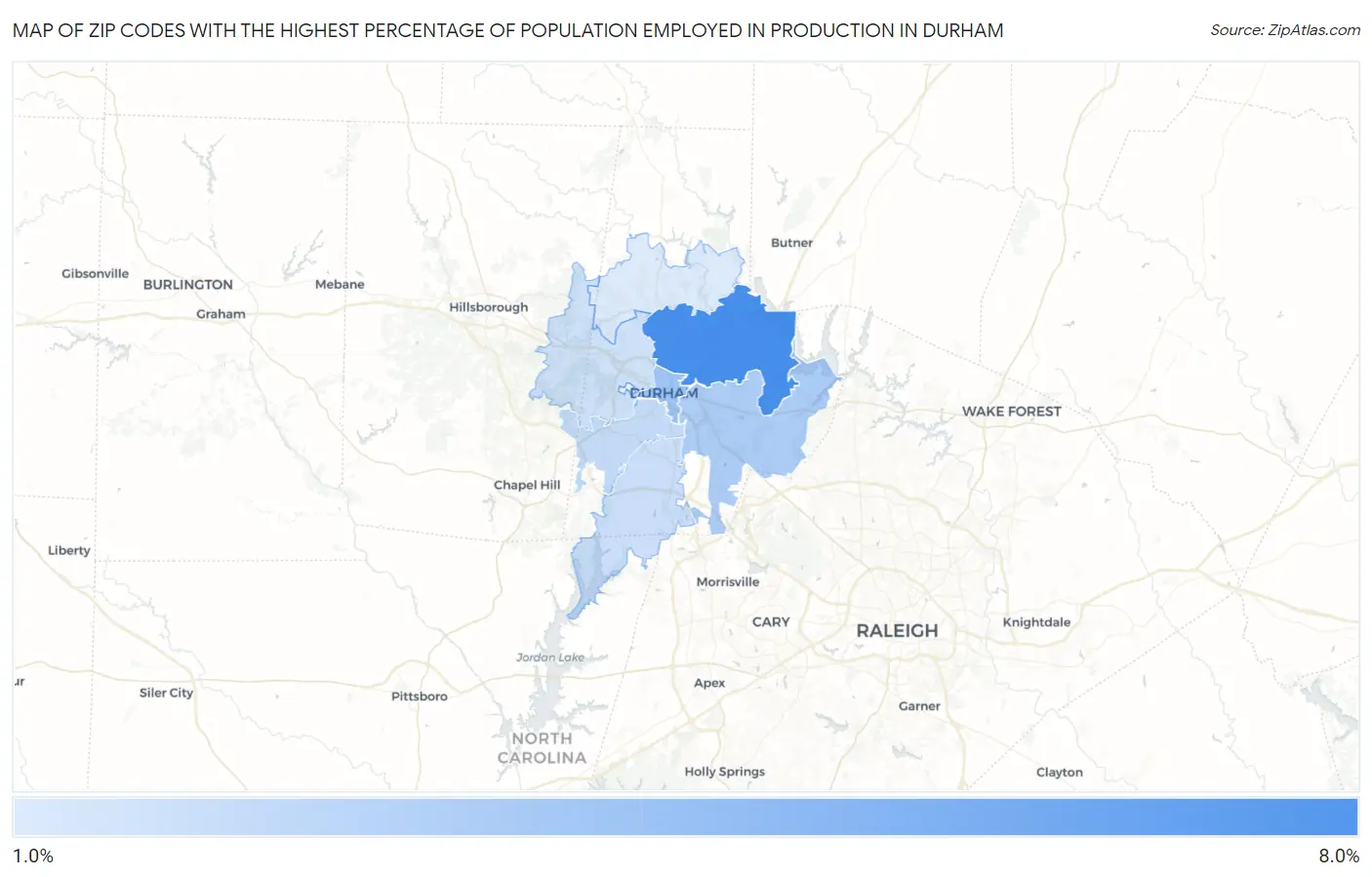
Task: Click the Knightdale label
Action: (x=1036, y=622)
